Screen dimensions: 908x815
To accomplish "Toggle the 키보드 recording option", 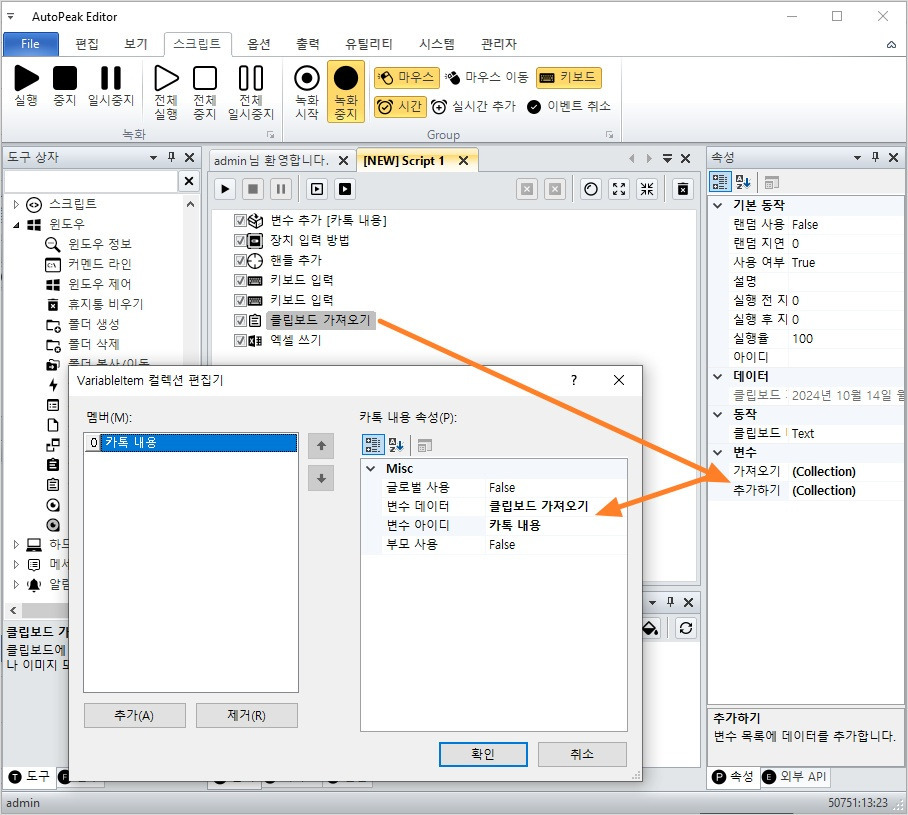I will pyautogui.click(x=569, y=77).
